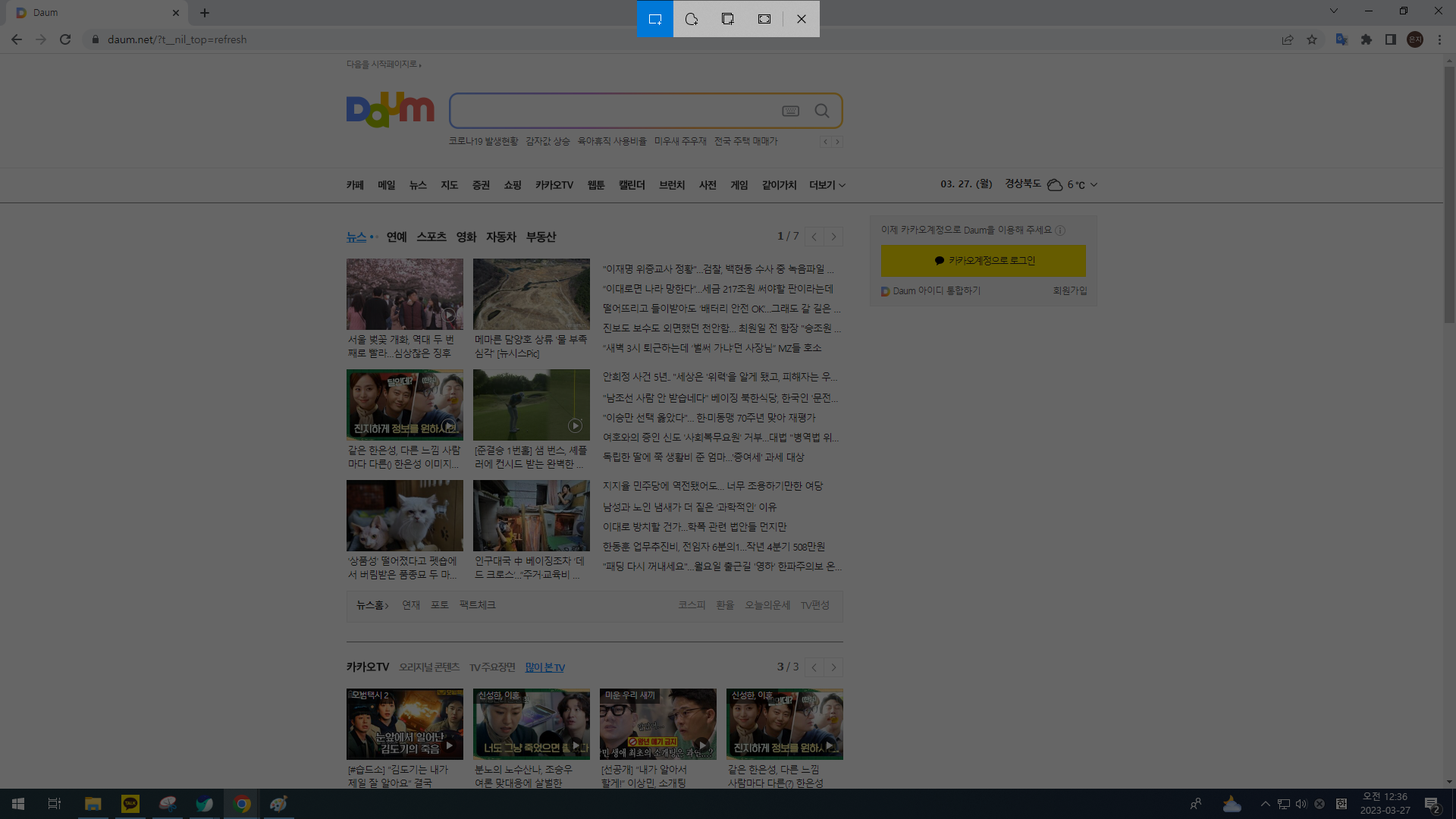Image resolution: width=1456 pixels, height=819 pixels.
Task: Switch to 오리지널 콘텐츠 tab
Action: click(x=429, y=667)
